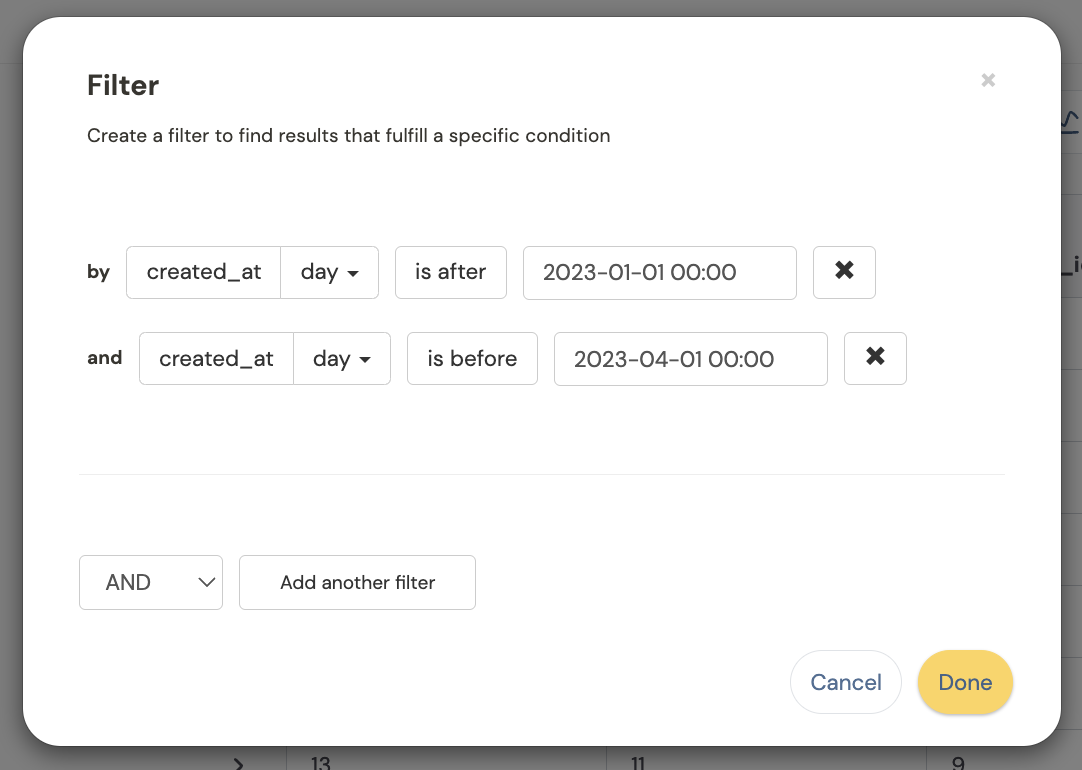The height and width of the screenshot is (770, 1082).
Task: Select the second created_at field selector
Action: pos(216,358)
